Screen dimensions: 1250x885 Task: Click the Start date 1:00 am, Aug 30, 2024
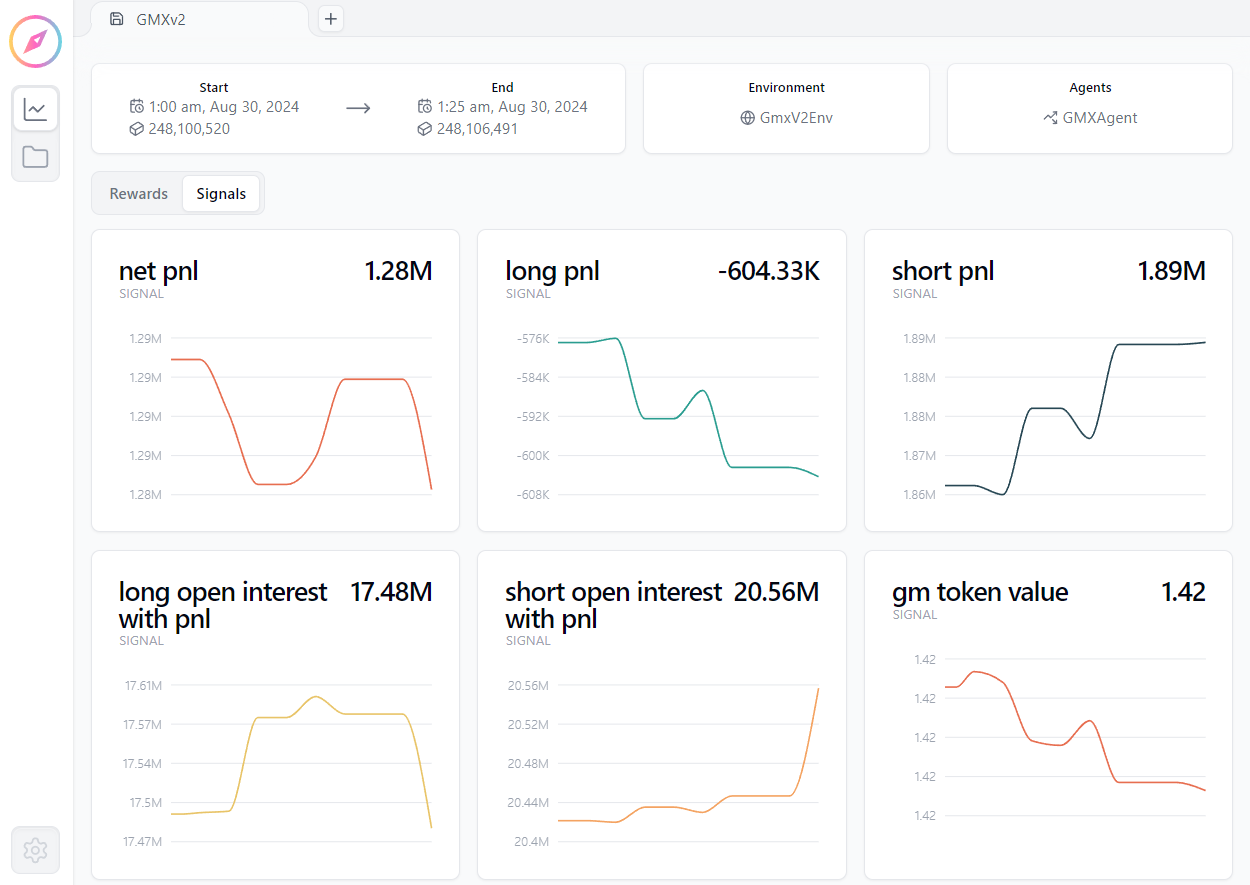point(224,107)
